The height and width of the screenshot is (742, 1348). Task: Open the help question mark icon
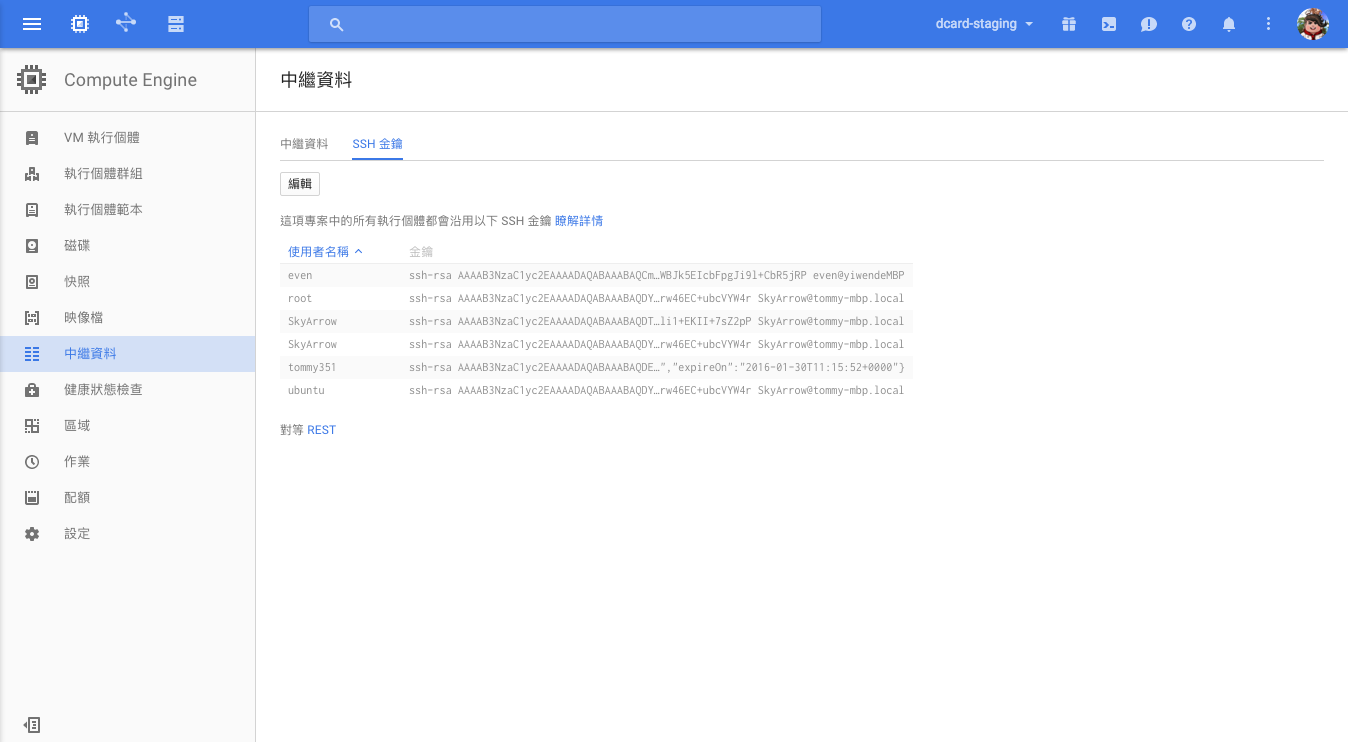pyautogui.click(x=1189, y=24)
